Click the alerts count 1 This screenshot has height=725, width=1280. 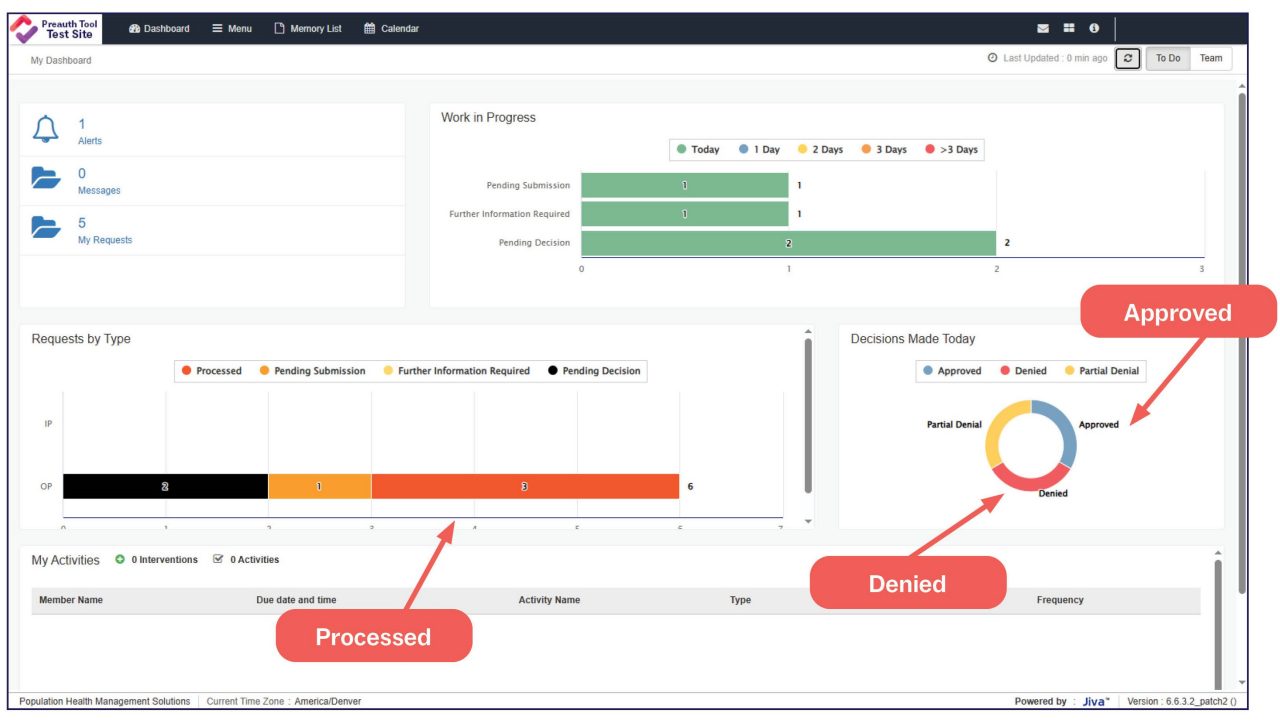(x=82, y=124)
